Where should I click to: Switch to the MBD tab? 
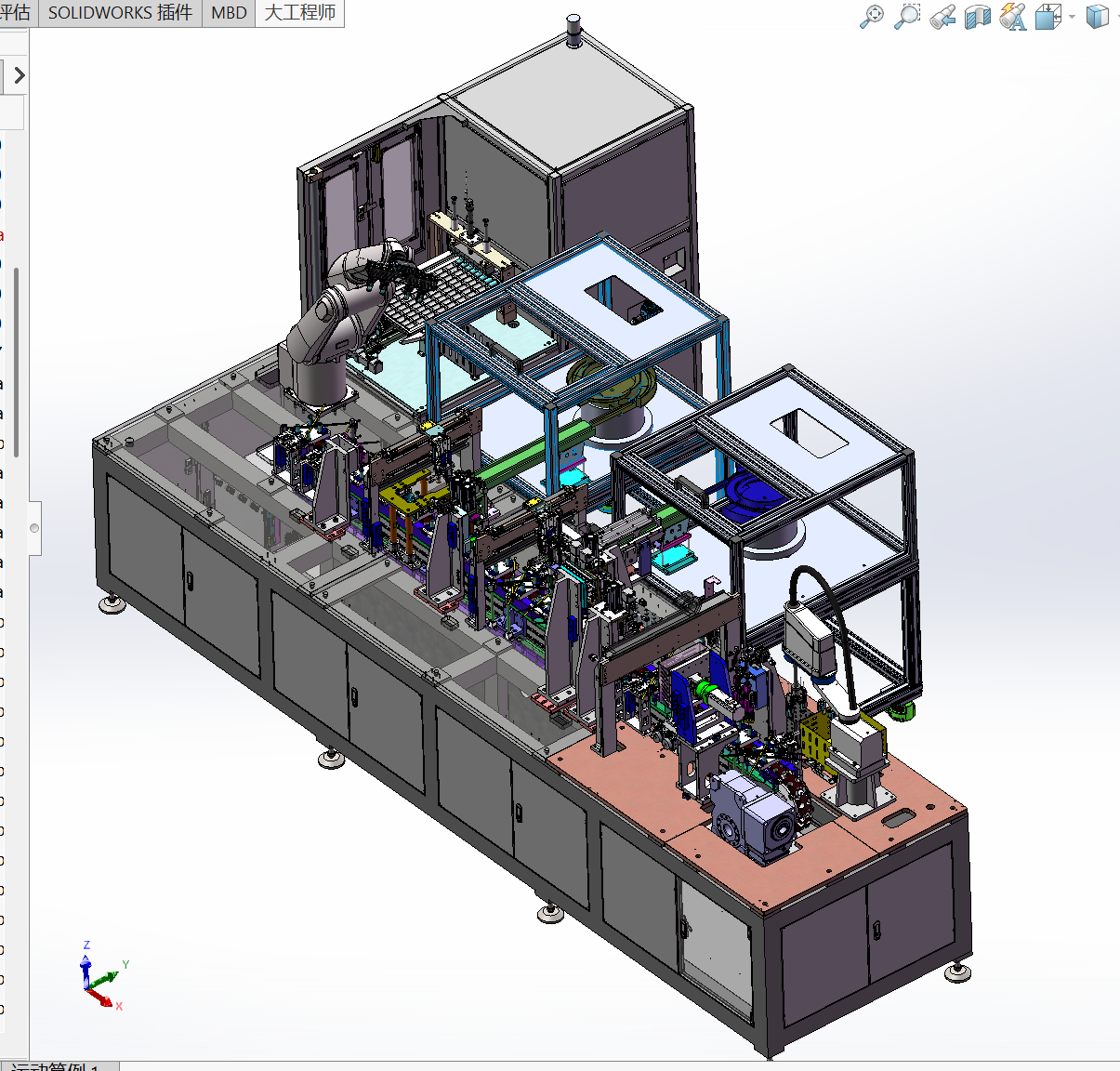point(229,13)
